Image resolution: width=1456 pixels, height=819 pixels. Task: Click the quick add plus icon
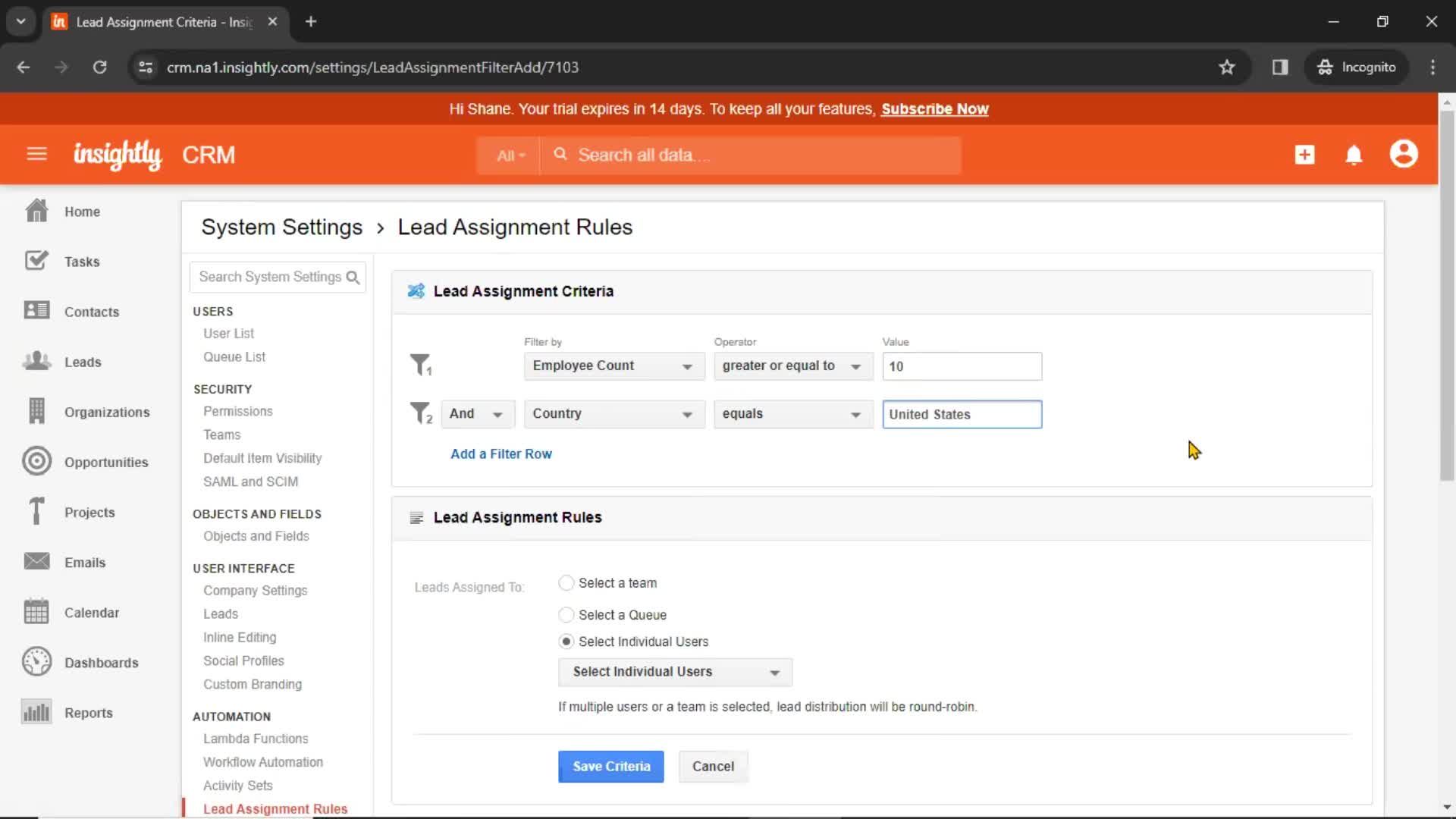[x=1304, y=155]
